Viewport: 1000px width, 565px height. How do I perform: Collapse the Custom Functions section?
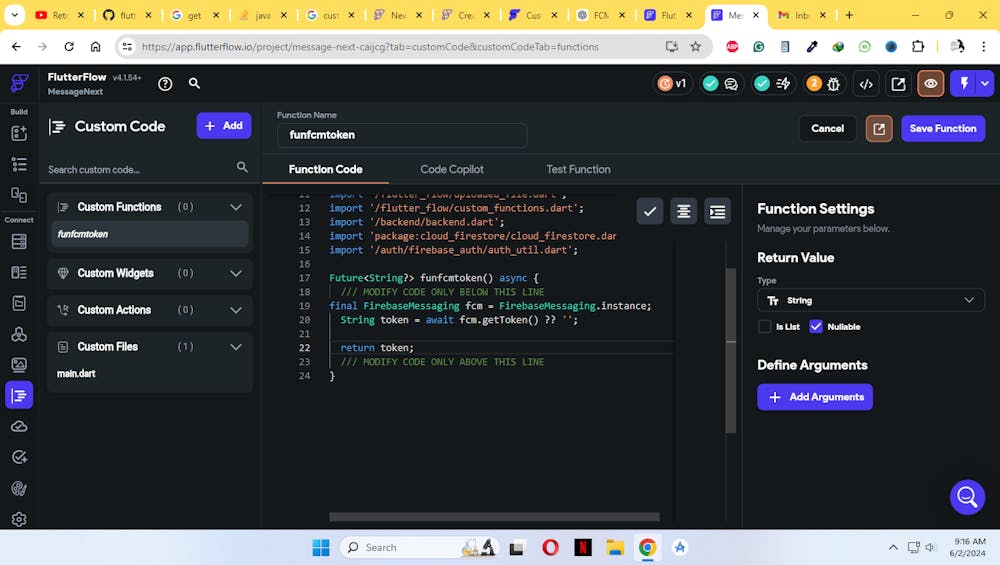click(x=236, y=207)
